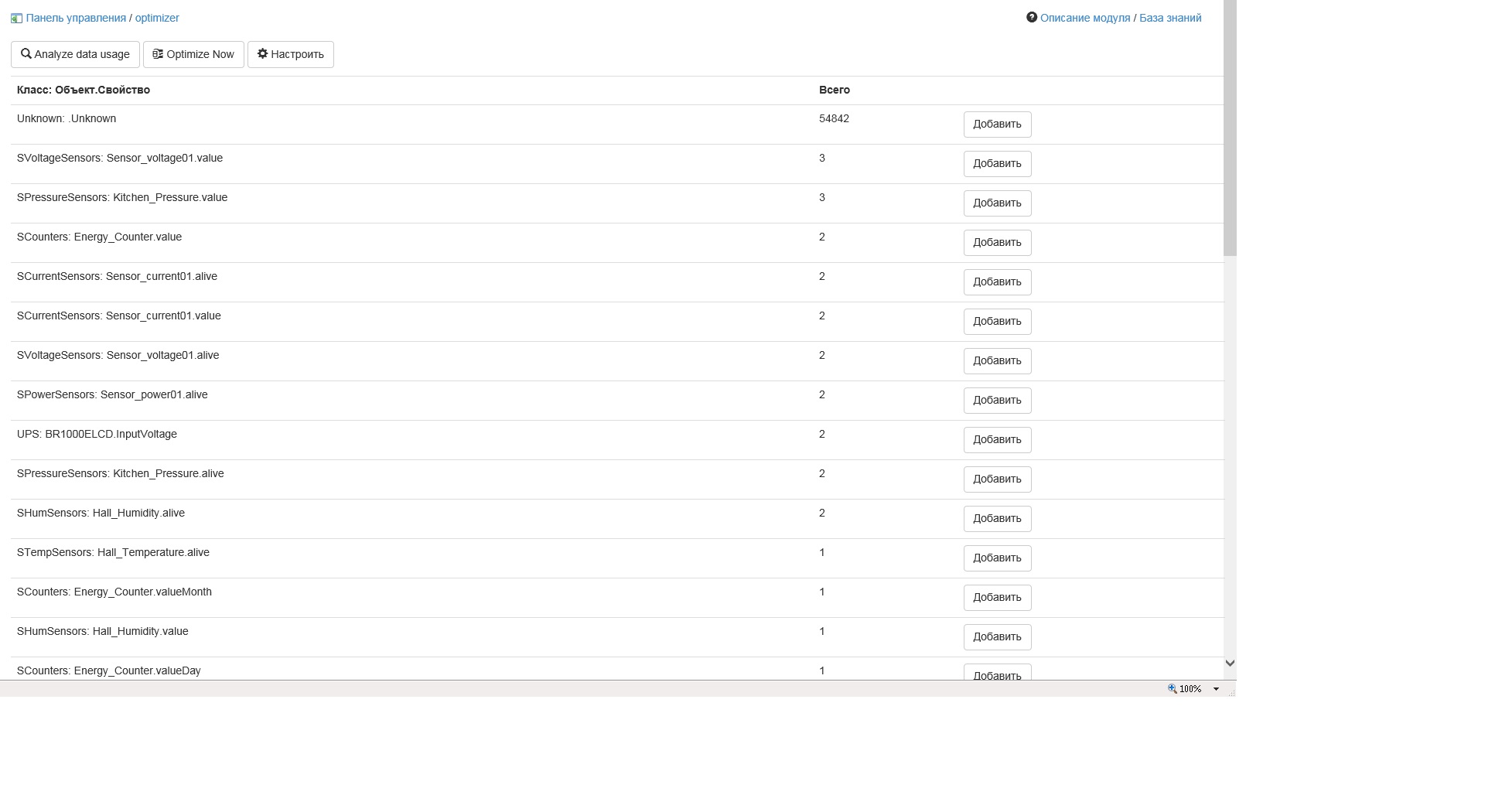Select STempSensors: Hall_Temperature.alive text
The image size is (1485, 812).
point(113,553)
